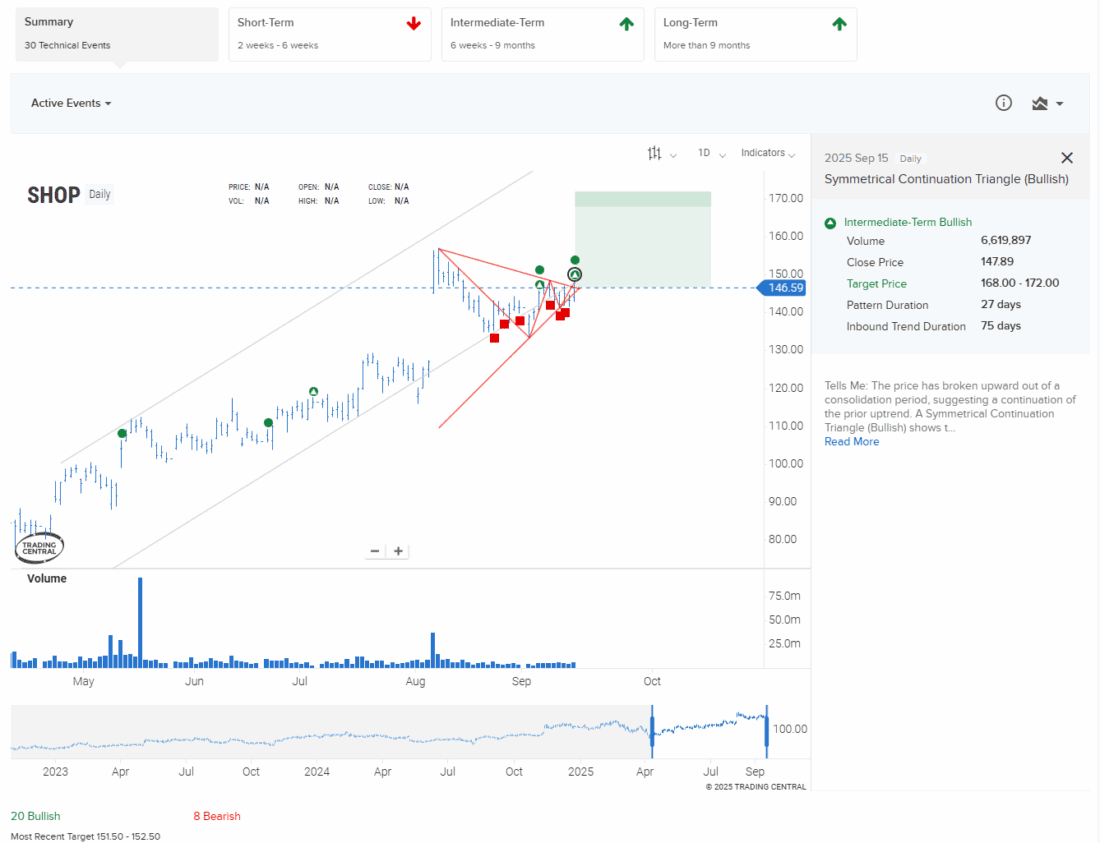
Task: Select the Summary tab
Action: (x=116, y=34)
